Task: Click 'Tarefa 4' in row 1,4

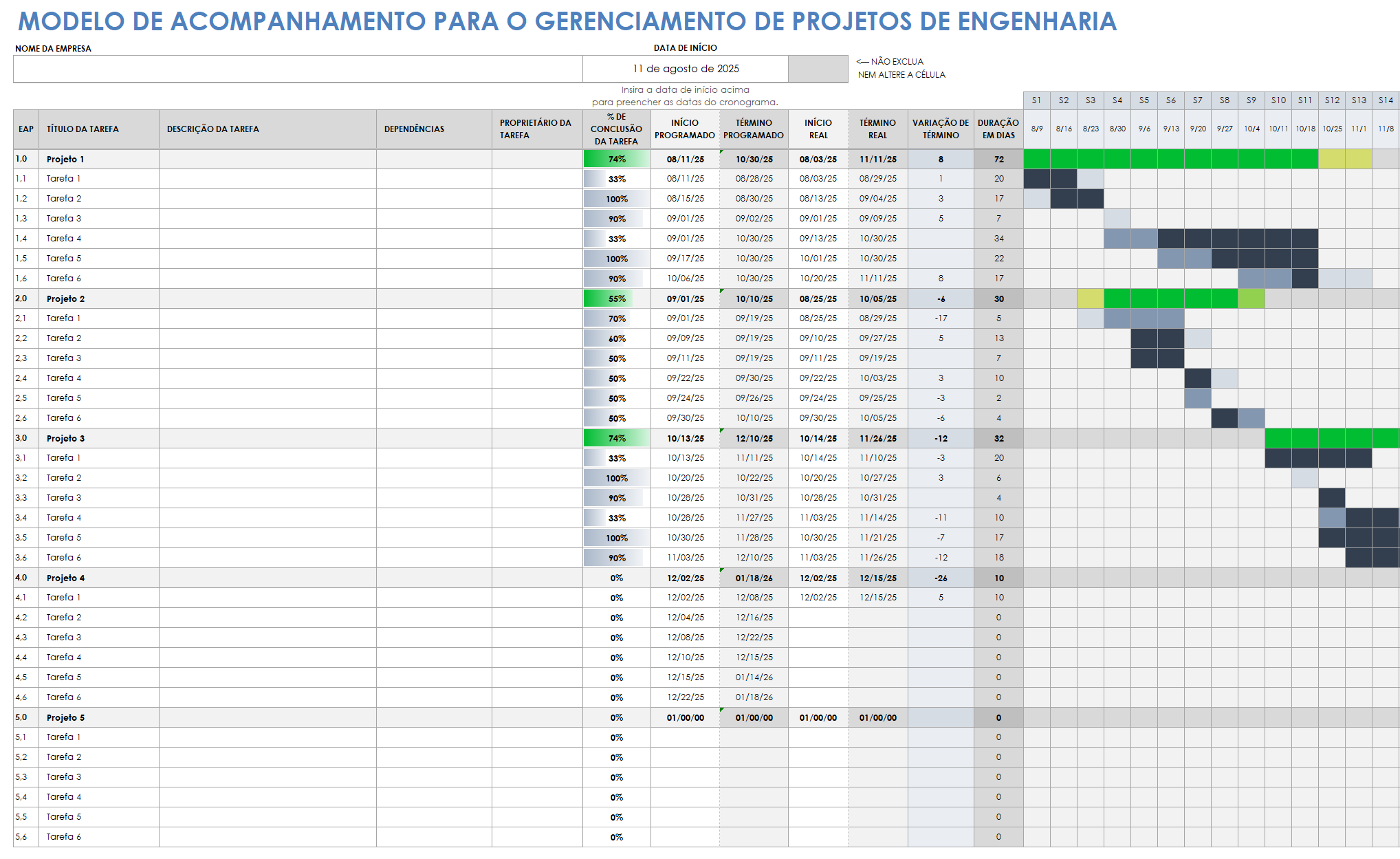Action: coord(99,239)
